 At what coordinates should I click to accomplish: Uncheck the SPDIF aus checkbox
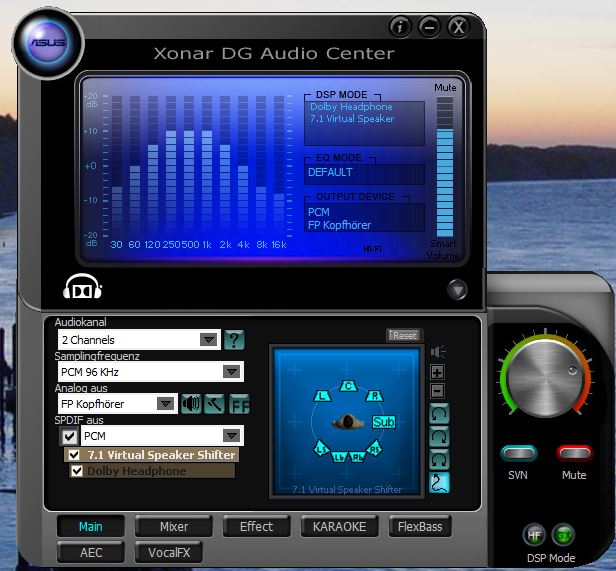point(70,436)
